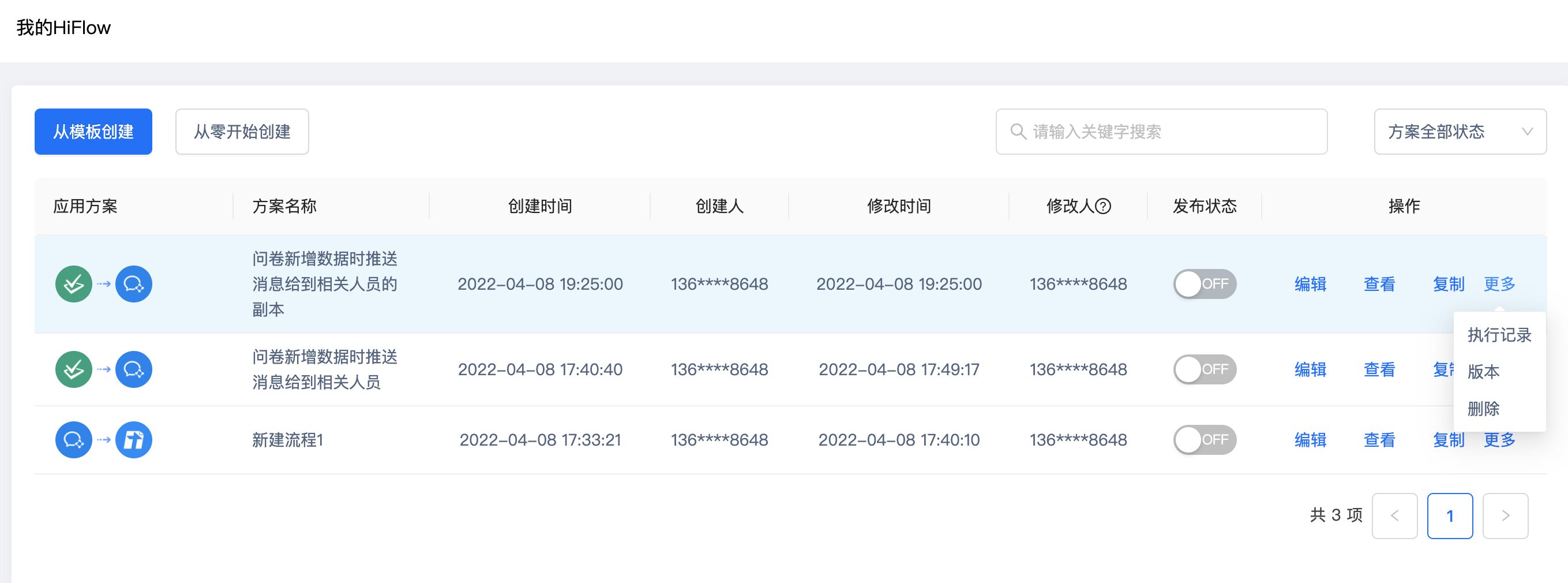1568x583 pixels.
Task: Toggle the publish switch for the 17:40:40 row
Action: coord(1205,369)
